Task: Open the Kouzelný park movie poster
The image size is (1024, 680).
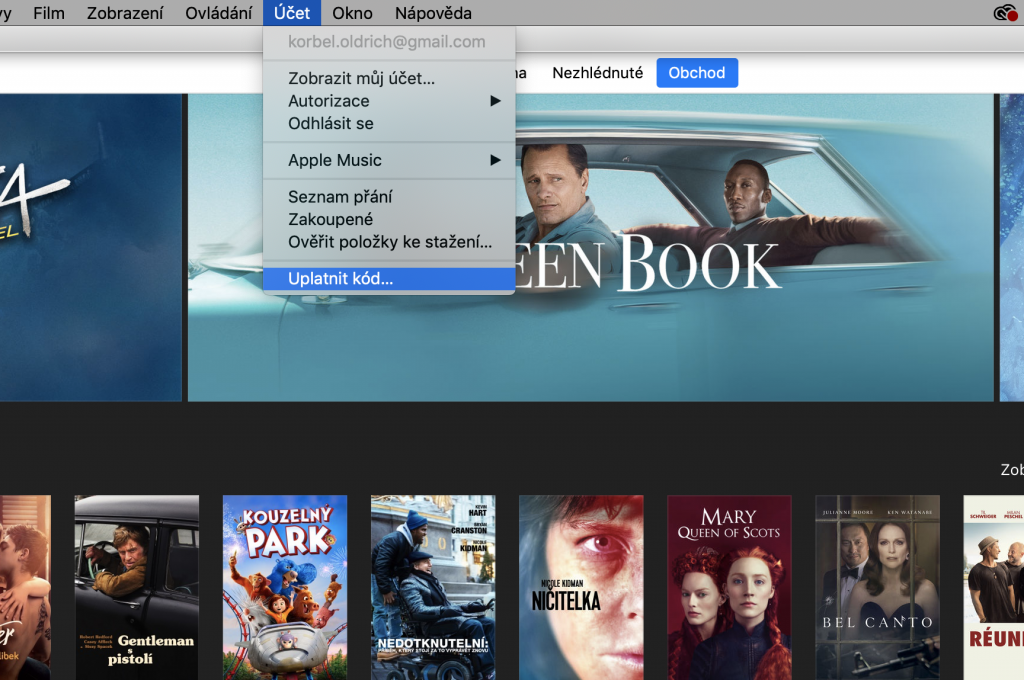Action: click(285, 587)
